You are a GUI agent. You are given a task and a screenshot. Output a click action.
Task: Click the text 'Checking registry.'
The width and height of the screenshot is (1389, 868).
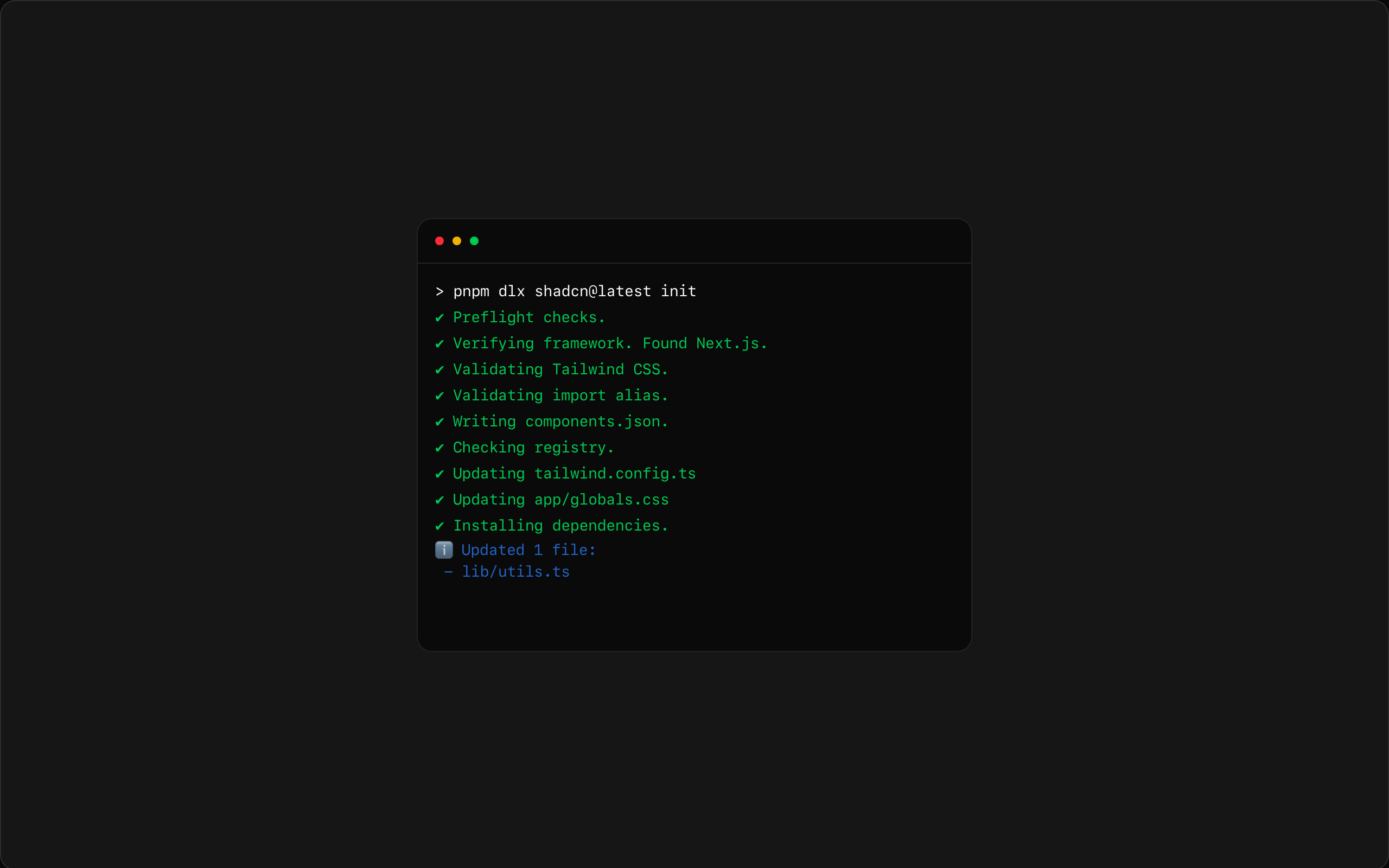[x=534, y=448]
